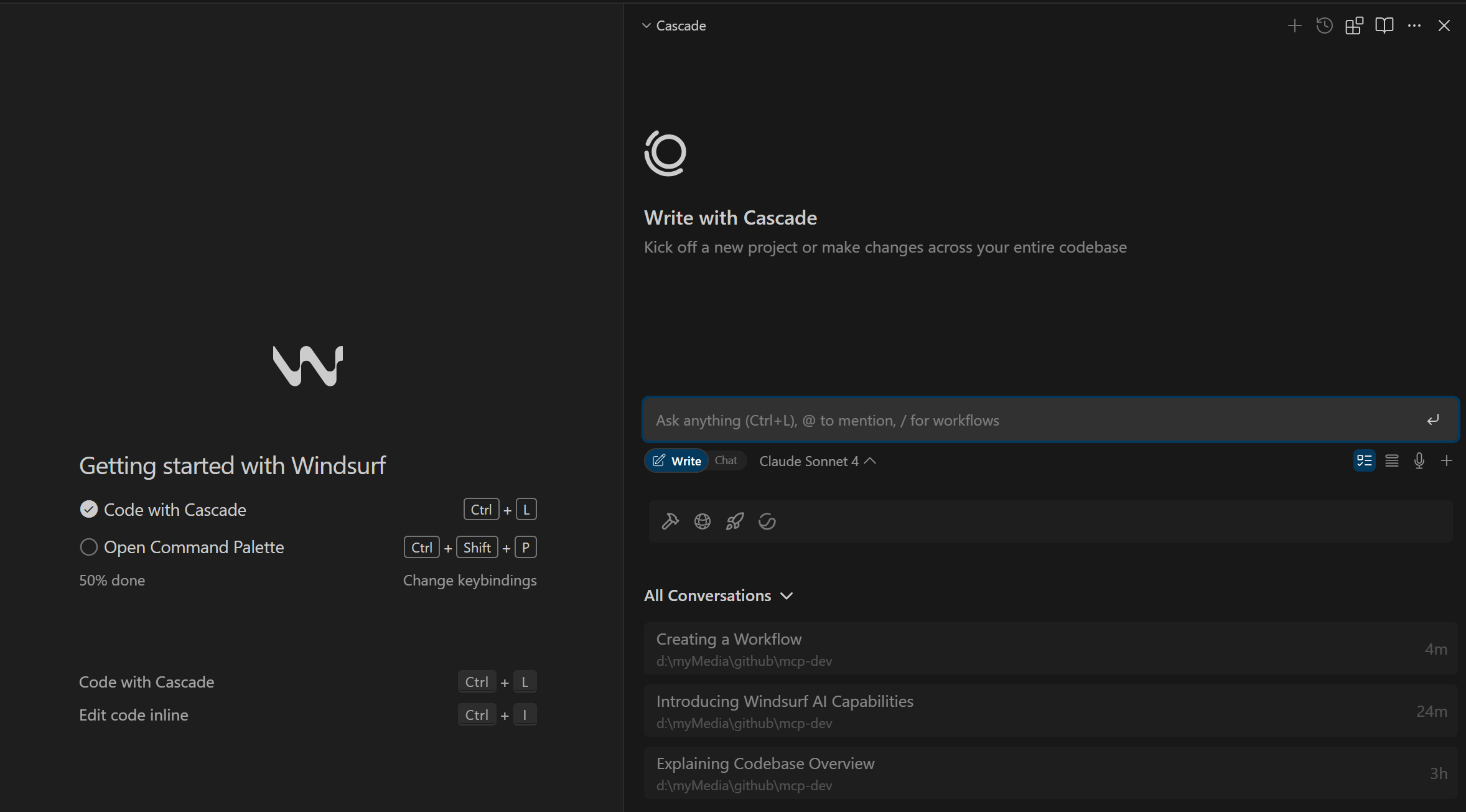Screen dimensions: 1466x812
Task: Click the book icon in Cascade header
Action: tap(1384, 26)
